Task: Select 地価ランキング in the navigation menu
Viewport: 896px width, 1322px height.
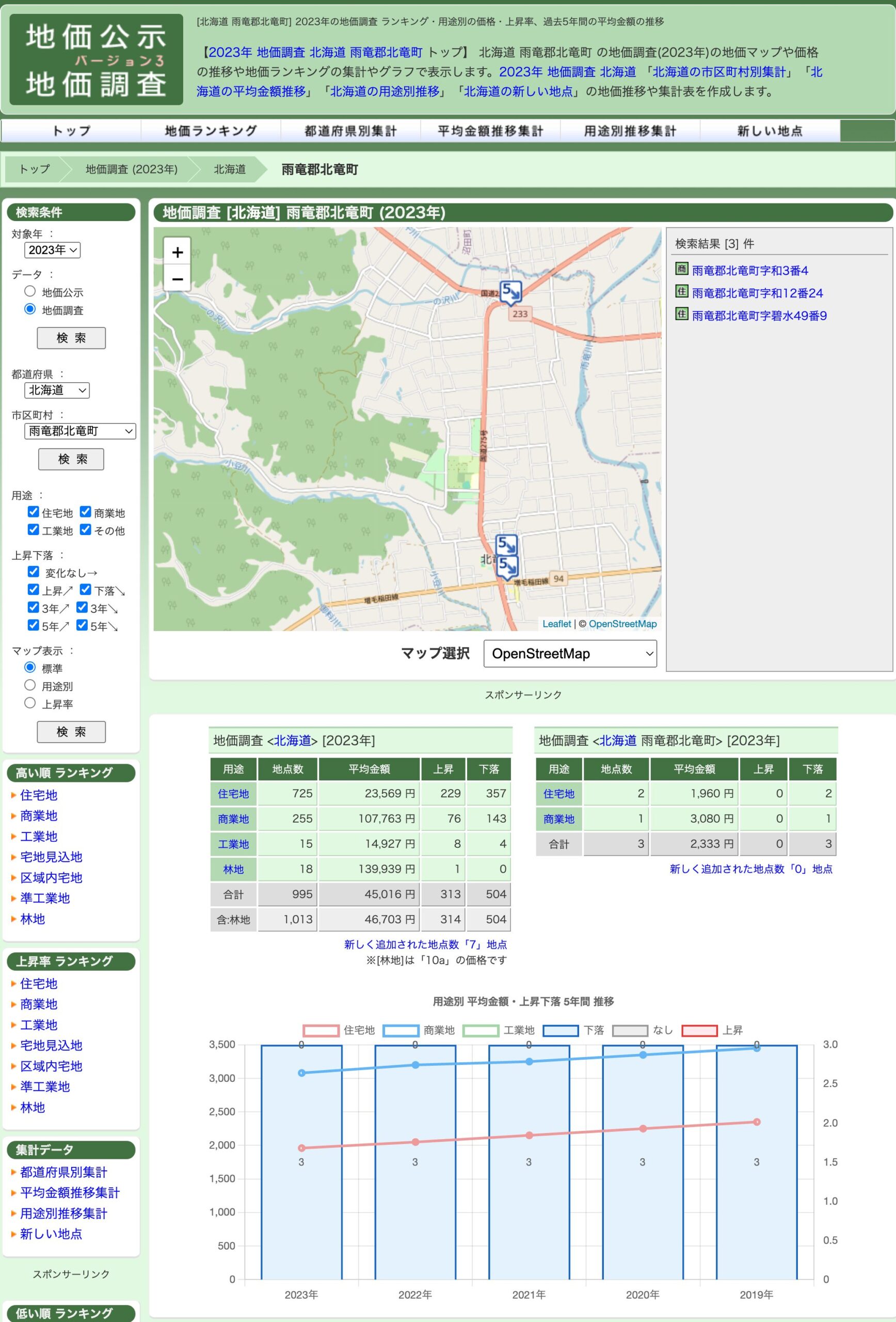Action: [211, 130]
